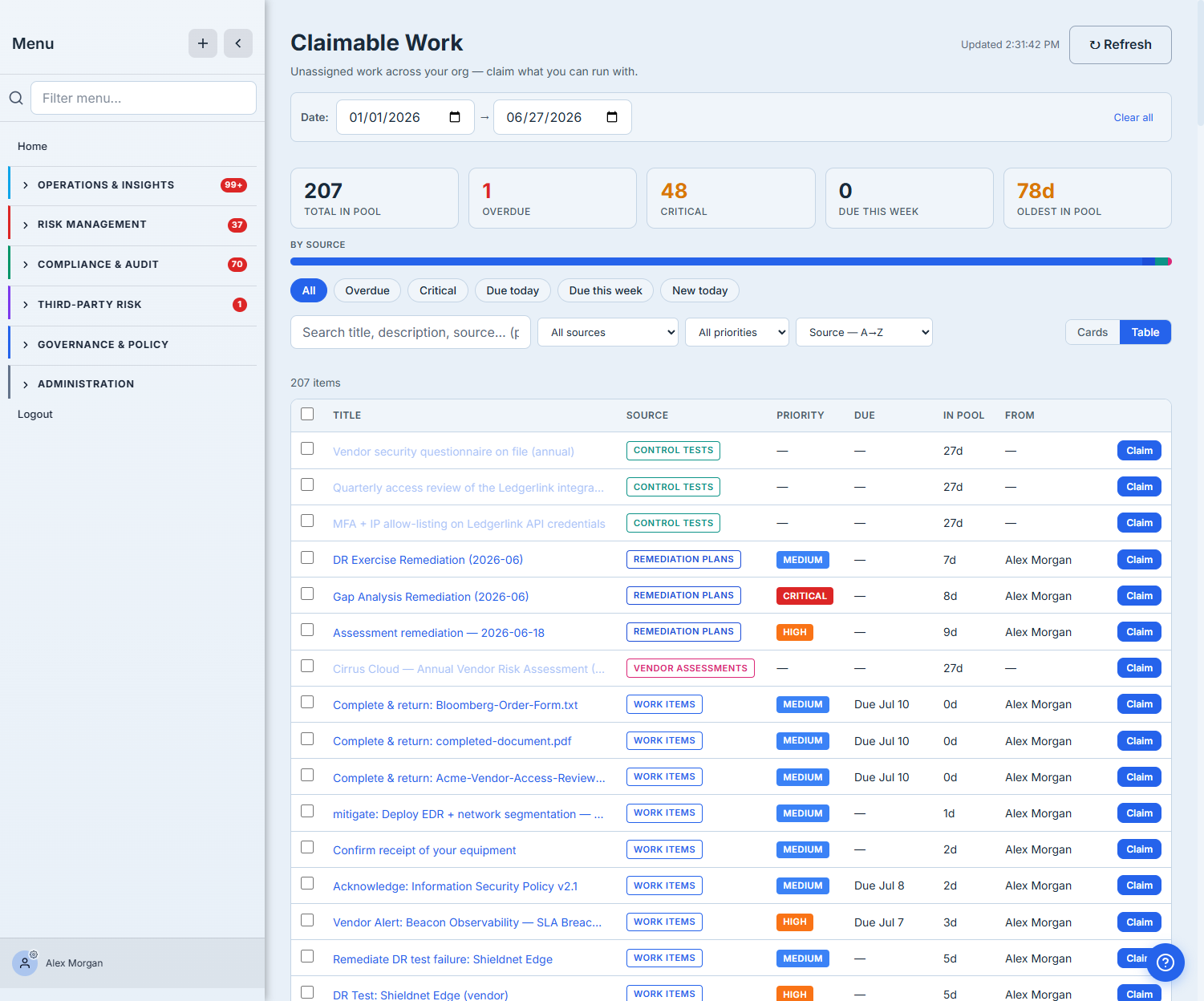Expand Risk Management menu section
This screenshot has width=1204, height=1001.
coord(132,225)
